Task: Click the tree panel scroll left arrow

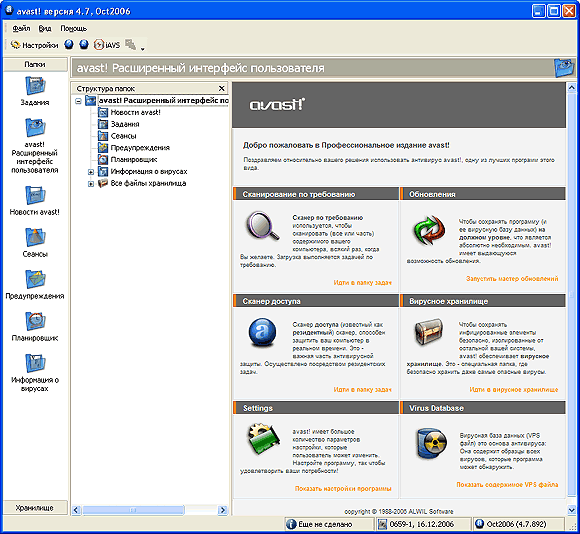Action: click(x=76, y=510)
